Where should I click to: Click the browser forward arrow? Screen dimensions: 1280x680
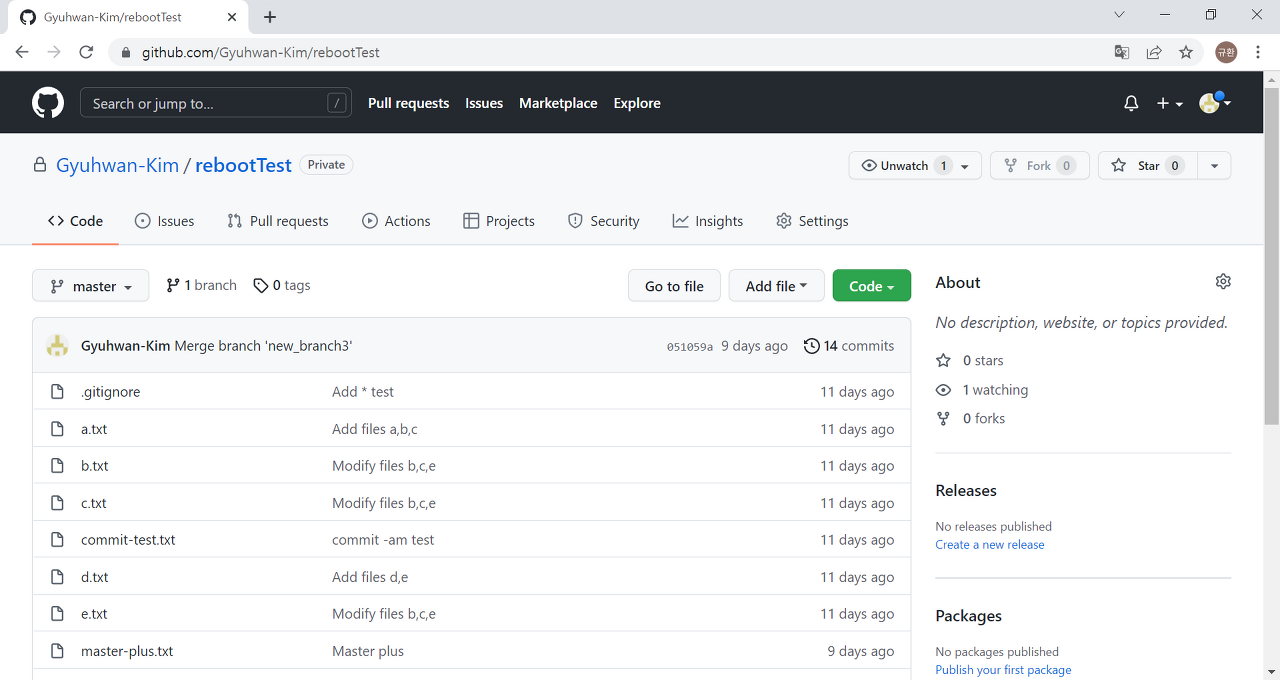[54, 52]
